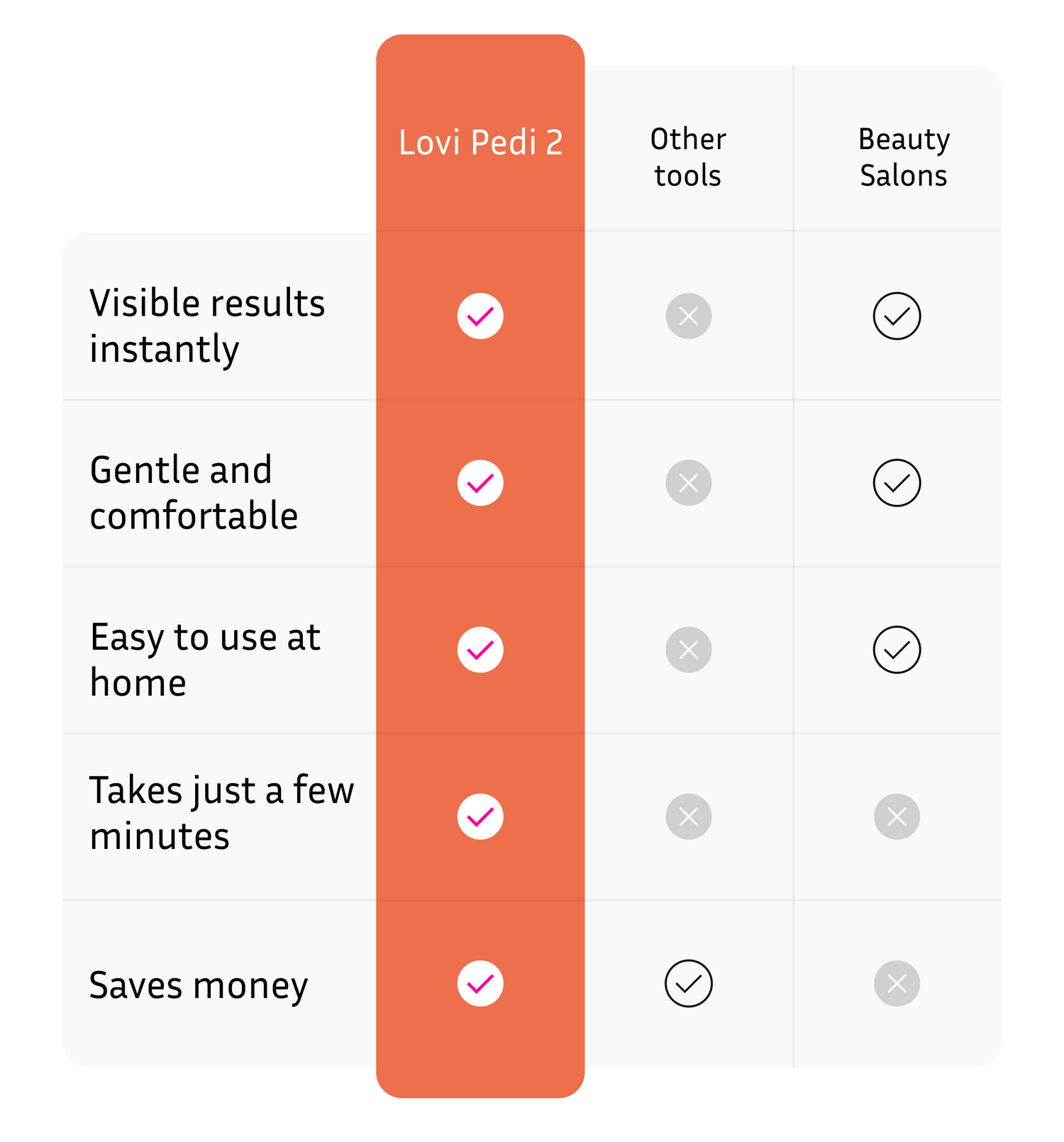Click Beauty Salons checkmark for Easy to use
Image resolution: width=1064 pixels, height=1142 pixels.
(897, 650)
